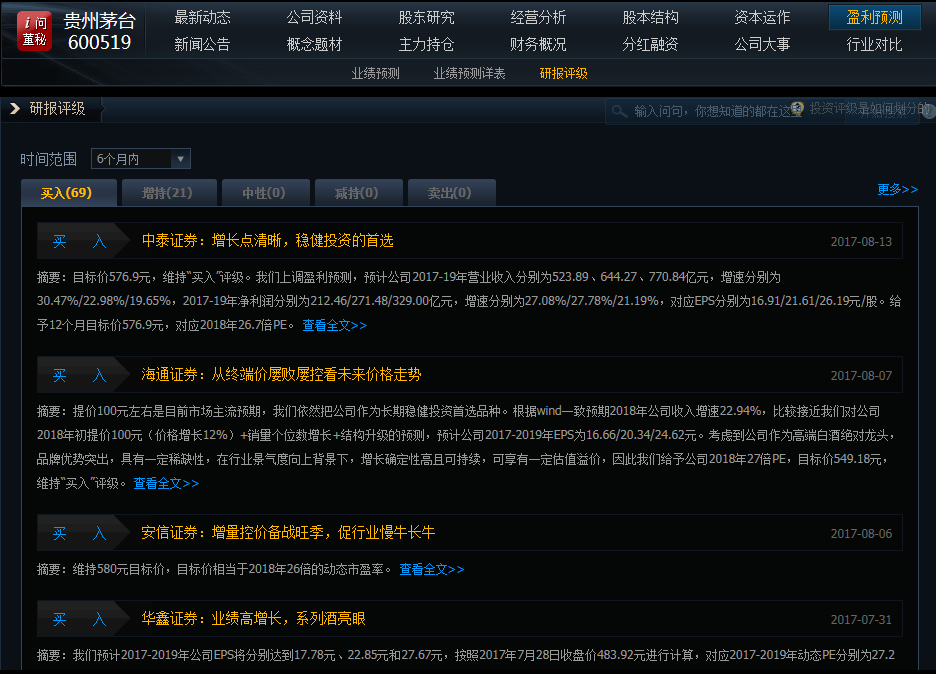Open 主力持仓 navigation item
Viewport: 936px width, 674px height.
tap(426, 44)
